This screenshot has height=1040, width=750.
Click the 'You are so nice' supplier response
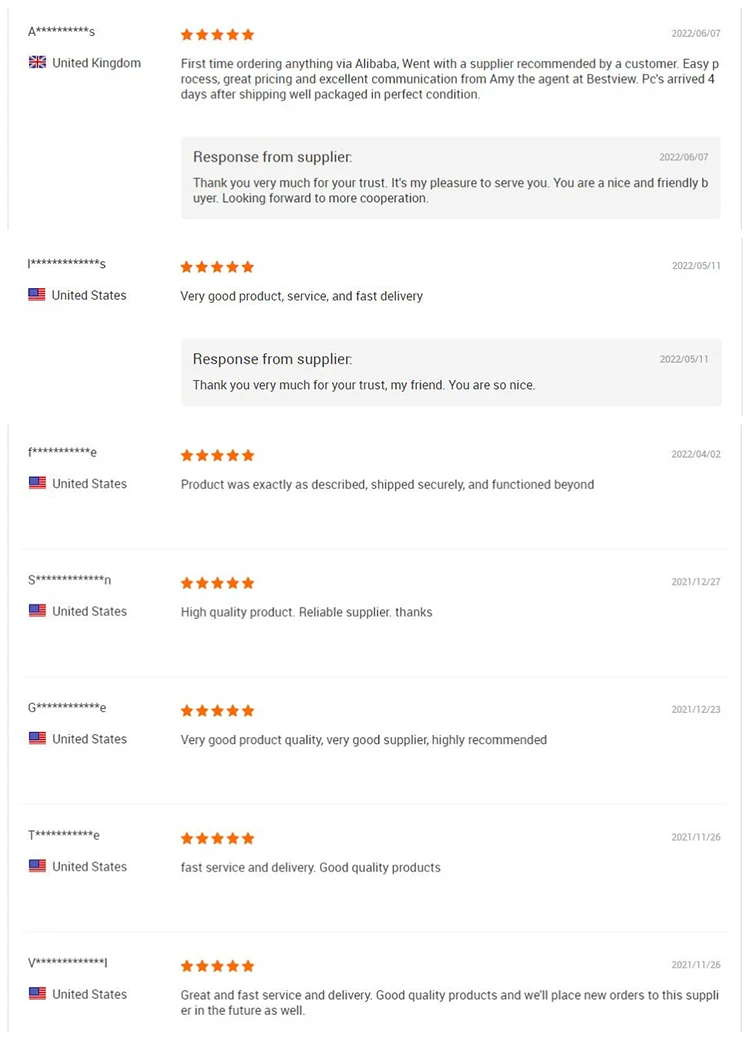(x=450, y=372)
